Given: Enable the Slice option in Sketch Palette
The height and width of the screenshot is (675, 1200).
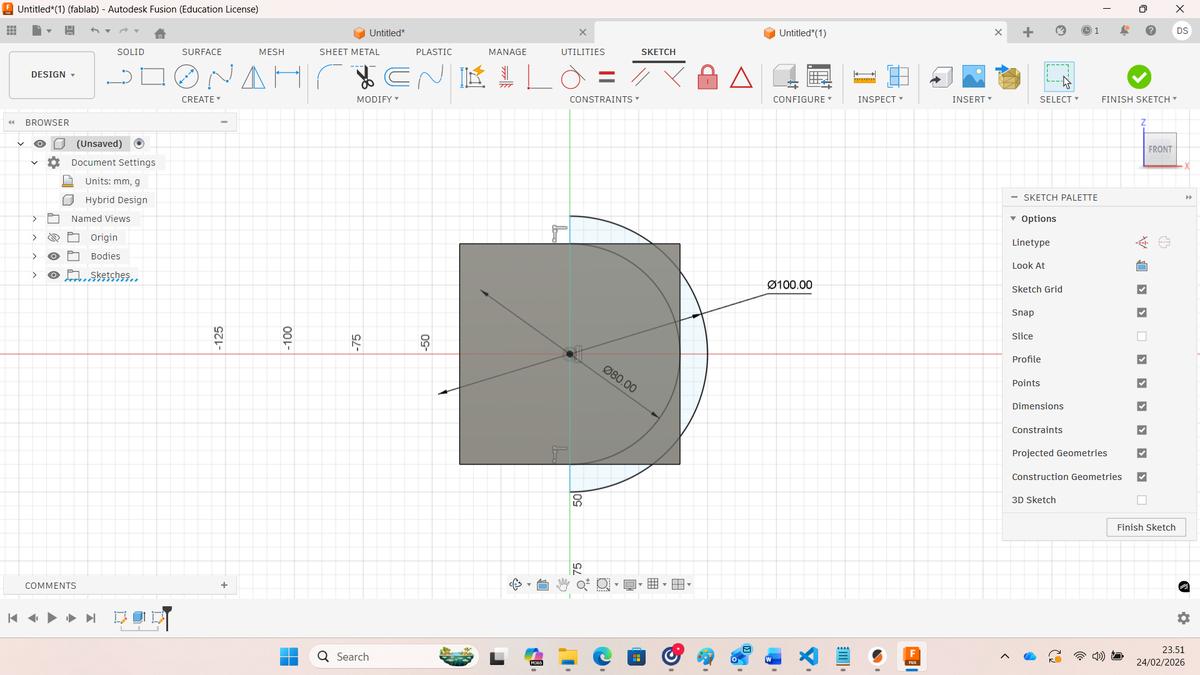Looking at the screenshot, I should (1141, 336).
